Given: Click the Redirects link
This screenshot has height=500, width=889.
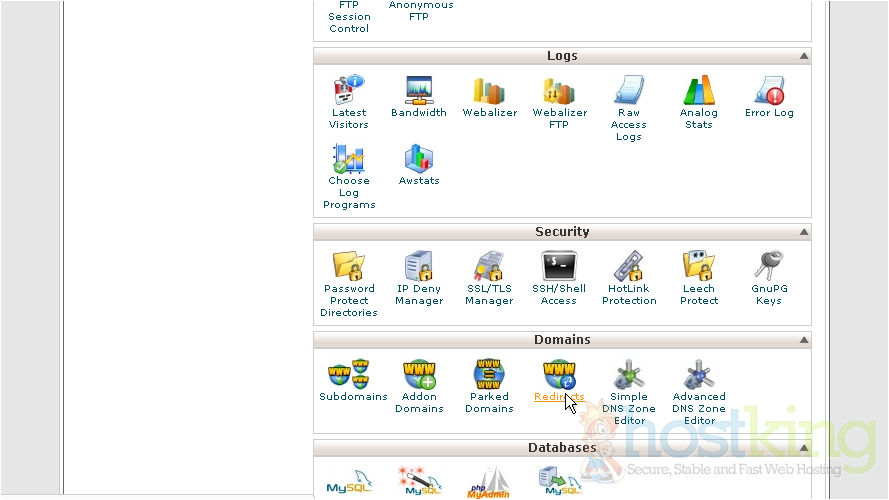Looking at the screenshot, I should (558, 397).
